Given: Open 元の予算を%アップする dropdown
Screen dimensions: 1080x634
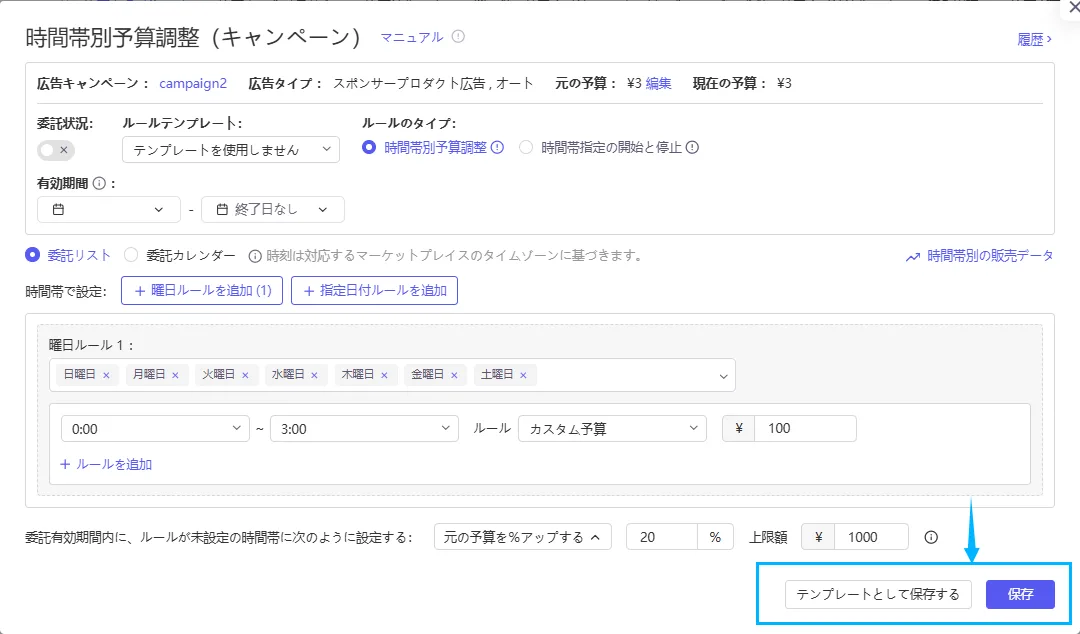Looking at the screenshot, I should click(x=523, y=537).
